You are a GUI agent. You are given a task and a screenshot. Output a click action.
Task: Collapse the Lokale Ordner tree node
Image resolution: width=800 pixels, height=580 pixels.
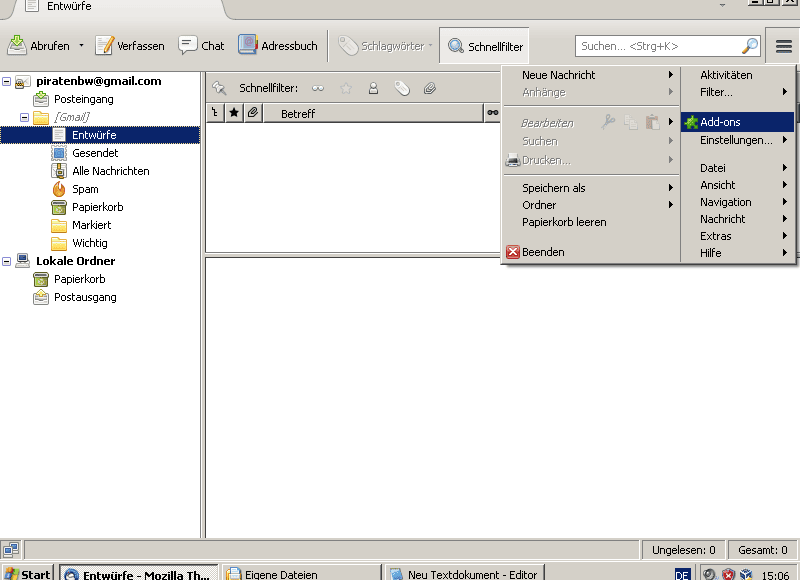[7, 261]
